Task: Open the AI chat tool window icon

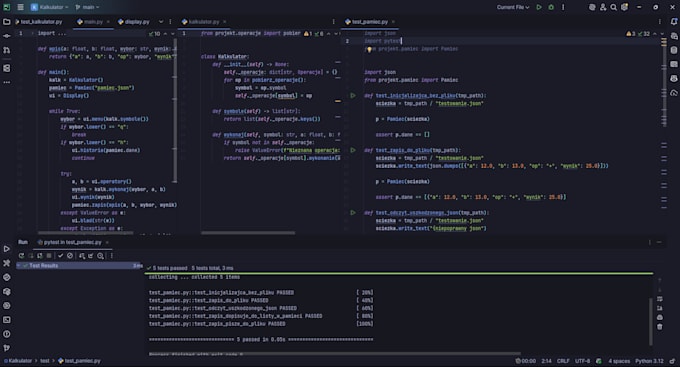Action: coord(673,36)
